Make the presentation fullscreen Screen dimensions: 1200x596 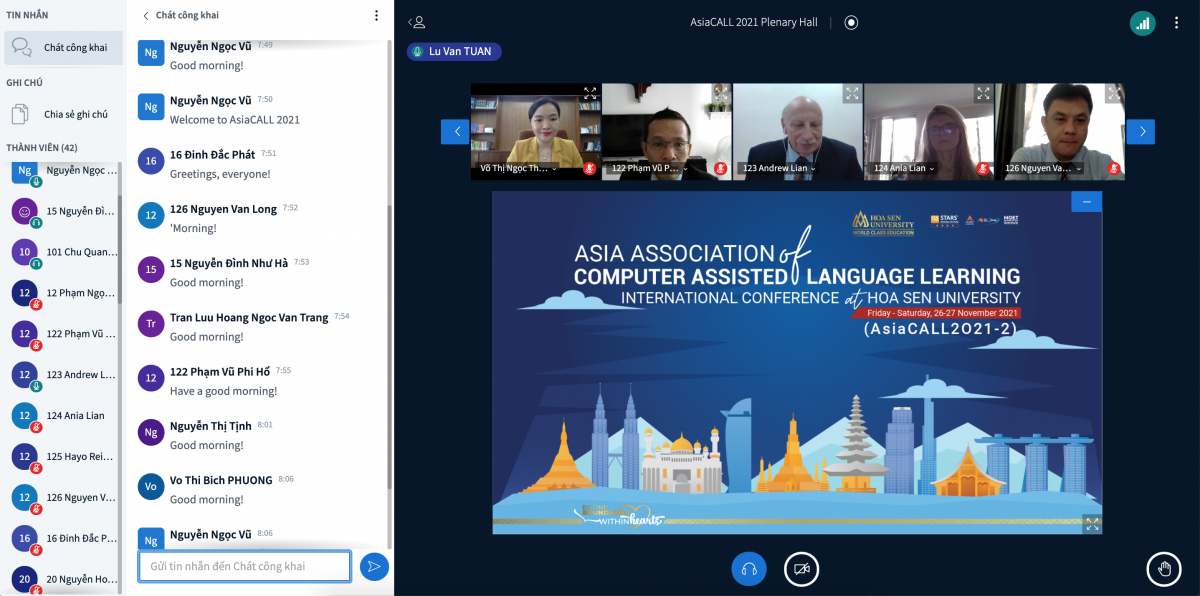[1092, 523]
